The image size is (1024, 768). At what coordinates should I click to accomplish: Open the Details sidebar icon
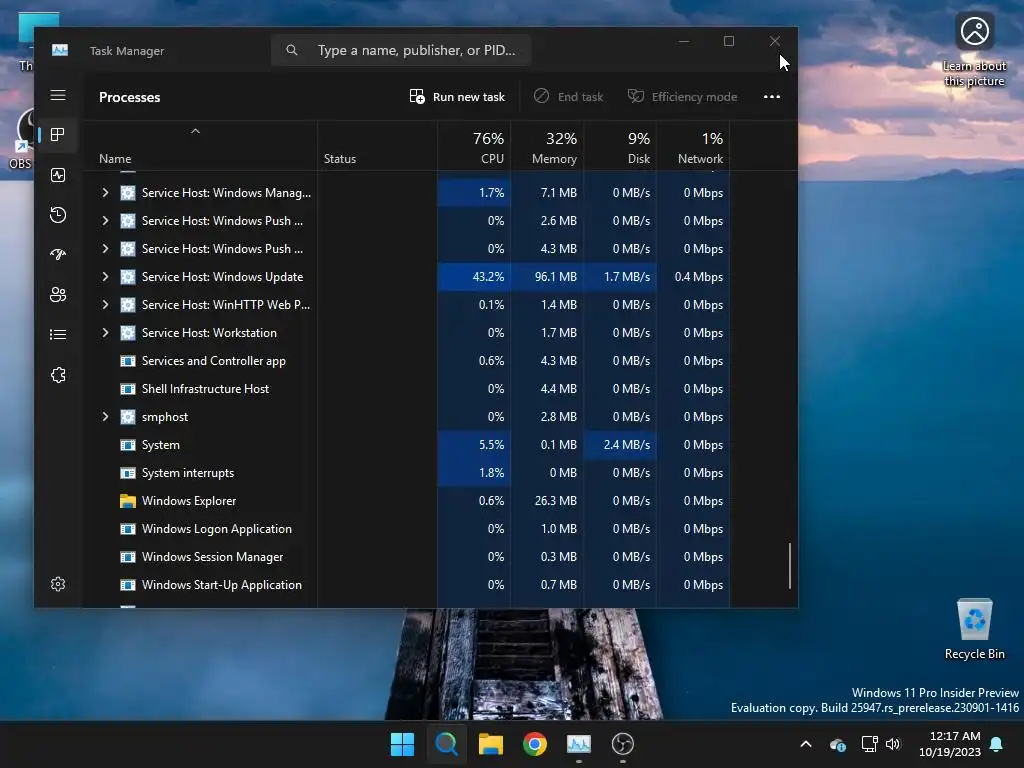coord(58,334)
